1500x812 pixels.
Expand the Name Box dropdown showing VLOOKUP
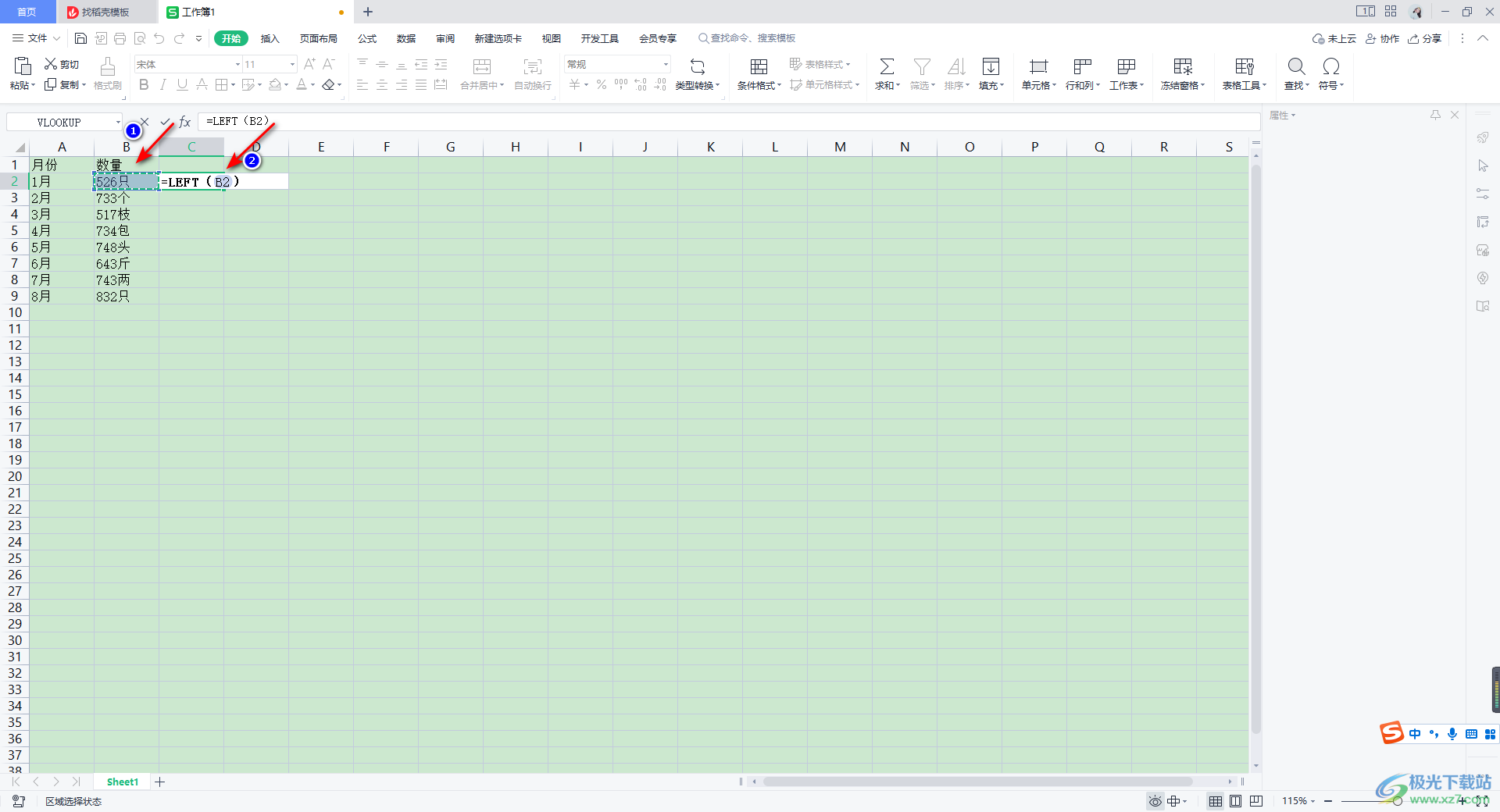point(118,122)
